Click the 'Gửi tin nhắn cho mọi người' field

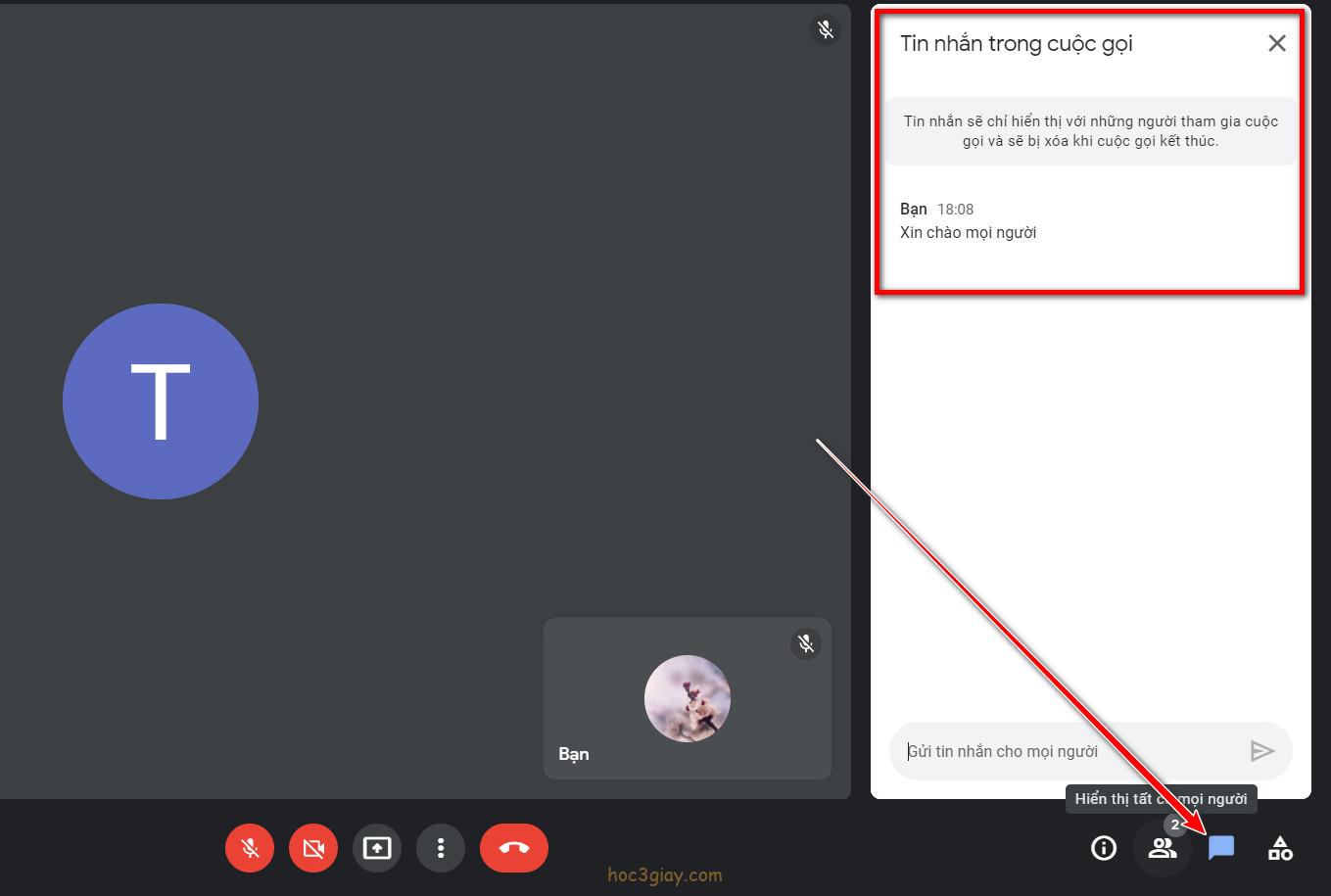coord(1068,752)
